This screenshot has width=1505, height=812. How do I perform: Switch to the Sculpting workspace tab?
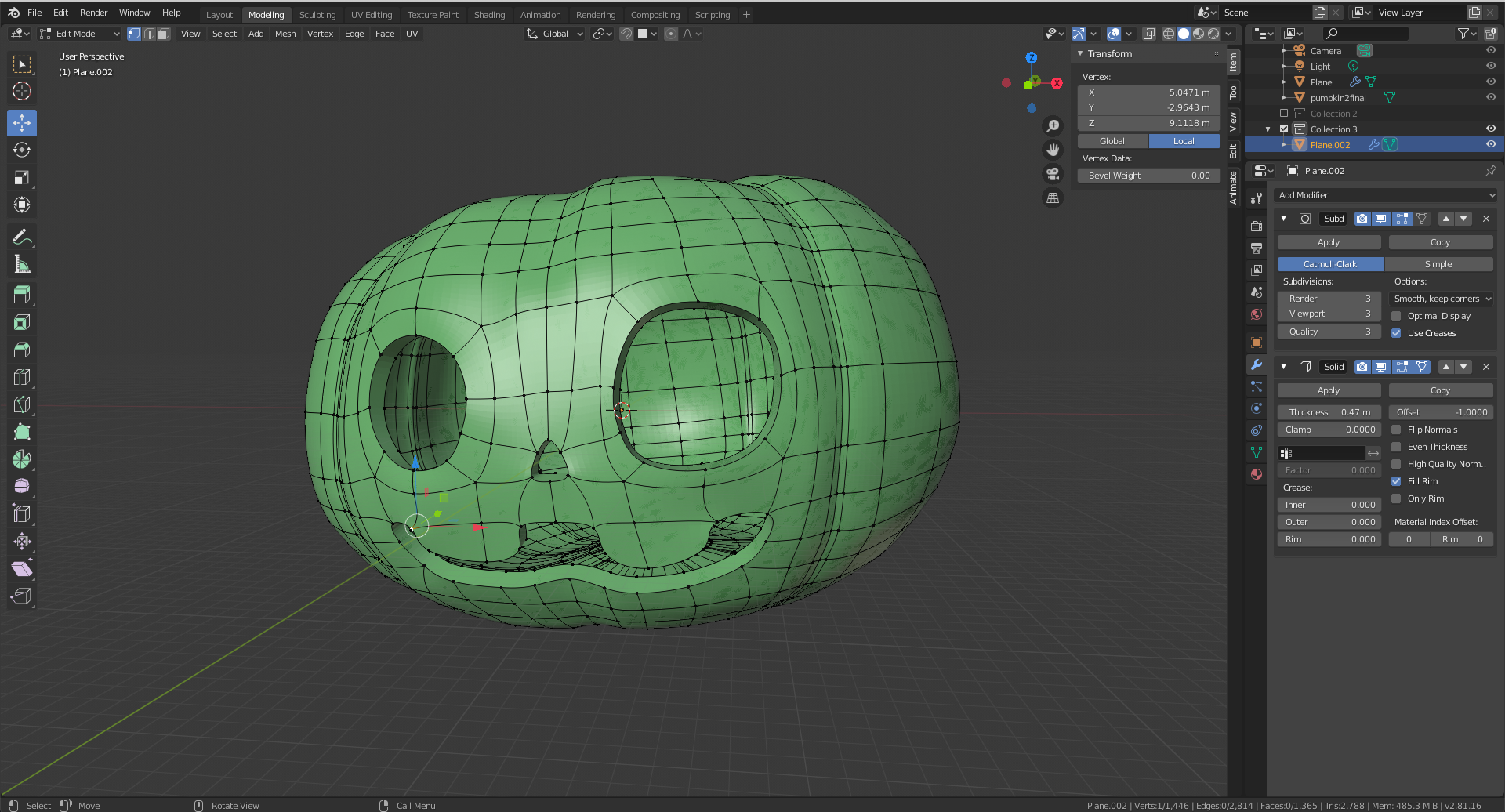click(x=317, y=15)
